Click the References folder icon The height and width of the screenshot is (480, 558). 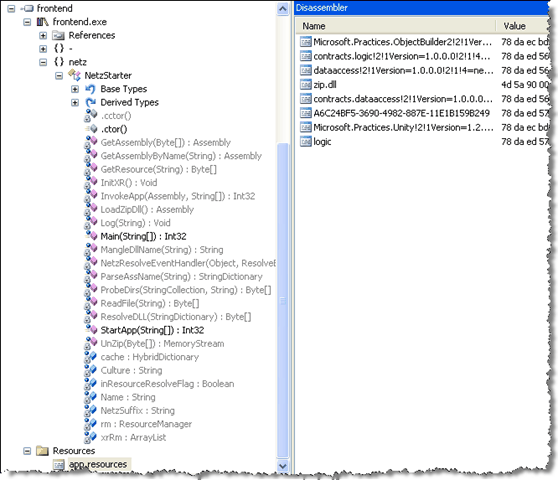[58, 35]
